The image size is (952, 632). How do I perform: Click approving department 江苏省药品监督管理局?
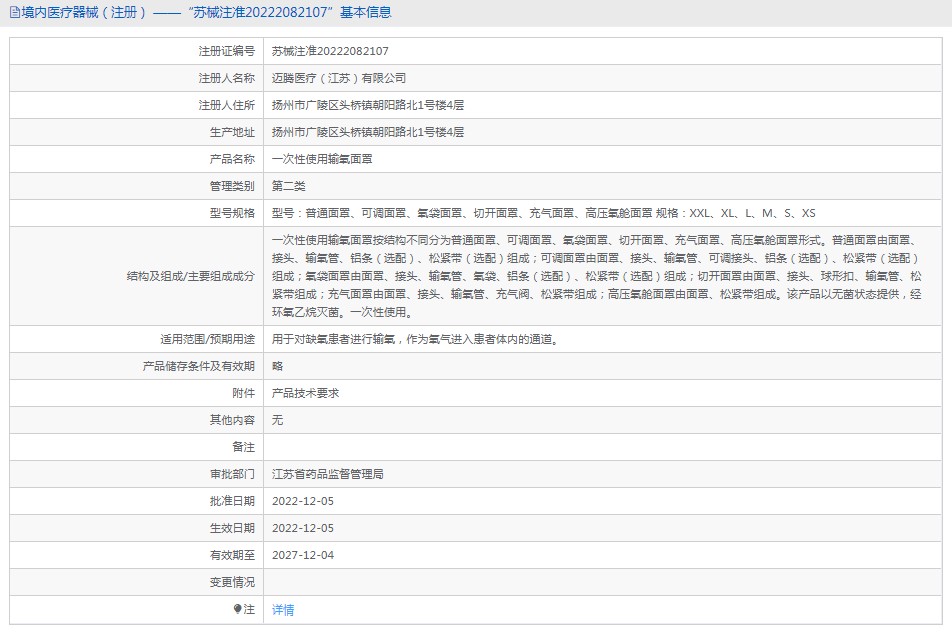click(327, 474)
